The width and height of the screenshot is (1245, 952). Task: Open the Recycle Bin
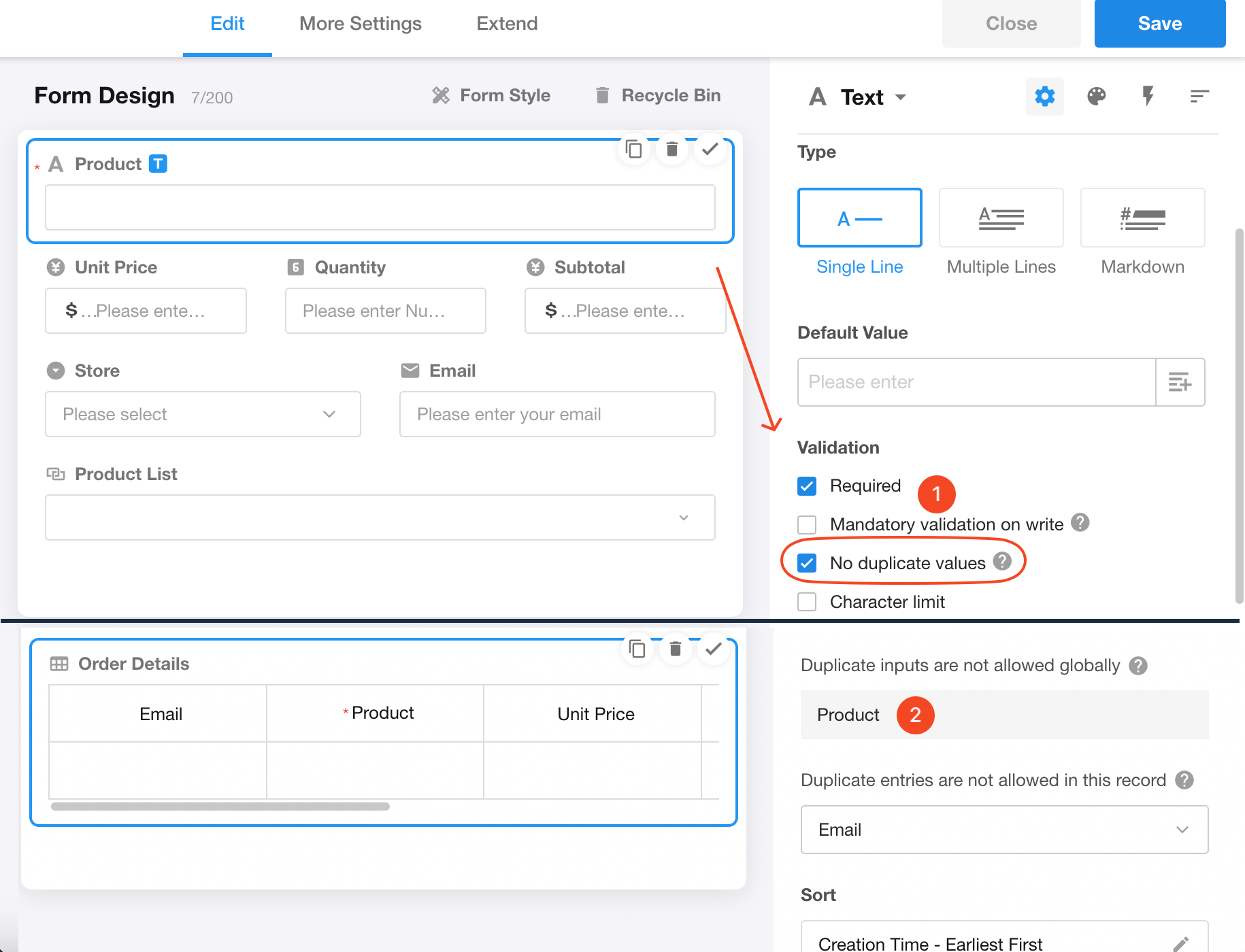[658, 96]
